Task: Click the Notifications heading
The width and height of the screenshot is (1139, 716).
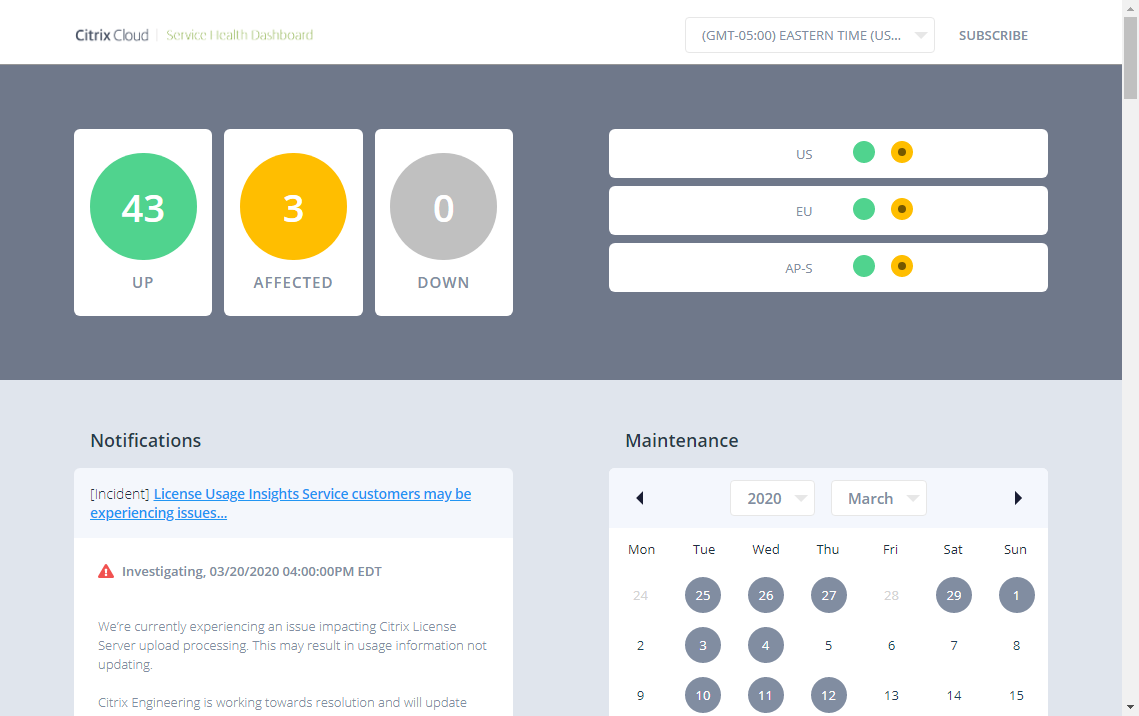Action: click(146, 441)
